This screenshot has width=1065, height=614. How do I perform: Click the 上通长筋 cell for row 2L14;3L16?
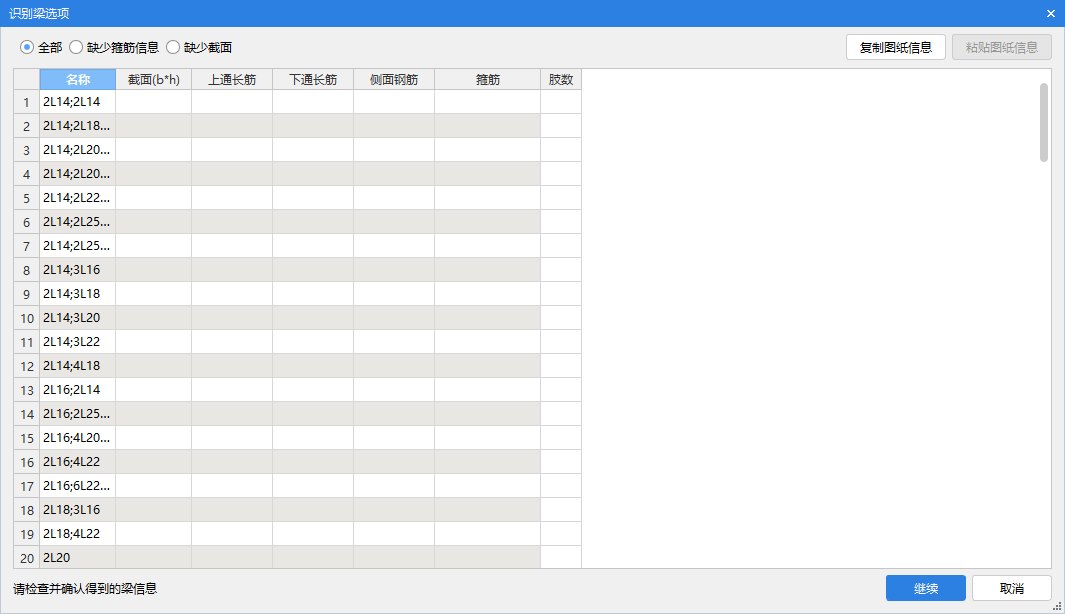coord(232,270)
